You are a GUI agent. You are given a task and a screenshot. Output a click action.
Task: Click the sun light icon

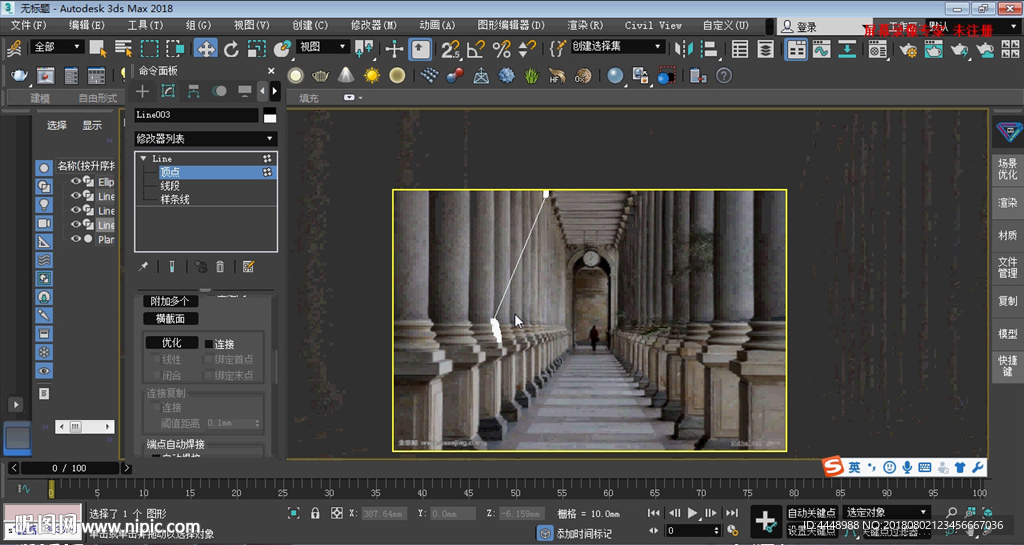[x=372, y=76]
